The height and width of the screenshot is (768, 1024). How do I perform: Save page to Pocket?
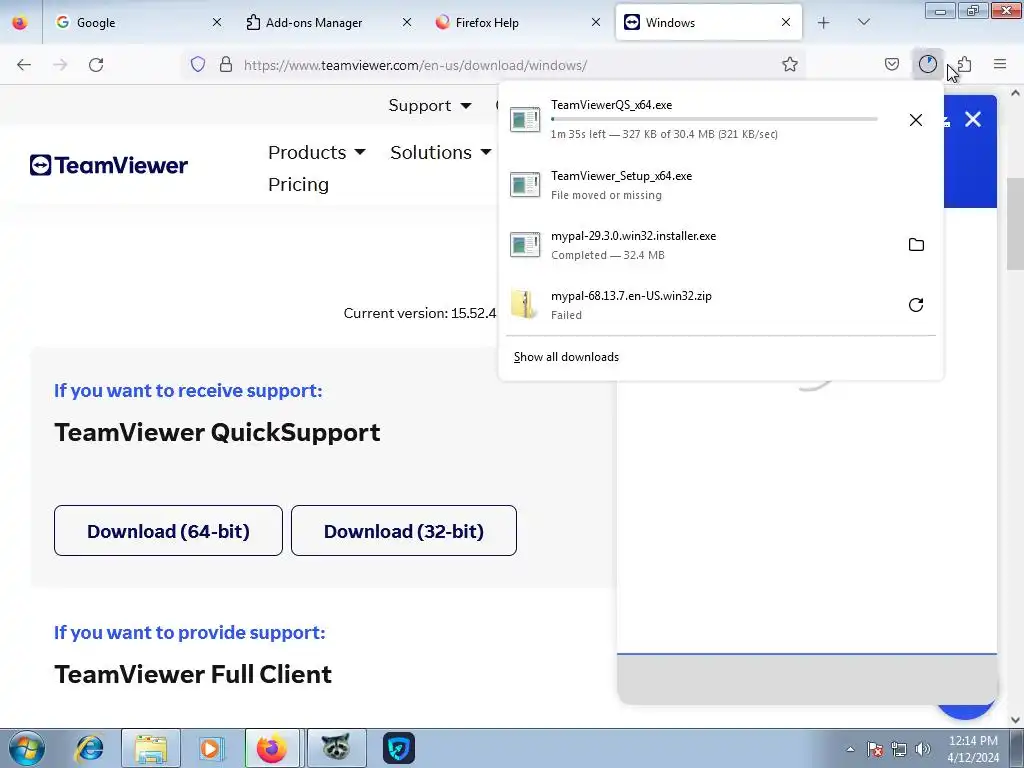(892, 64)
